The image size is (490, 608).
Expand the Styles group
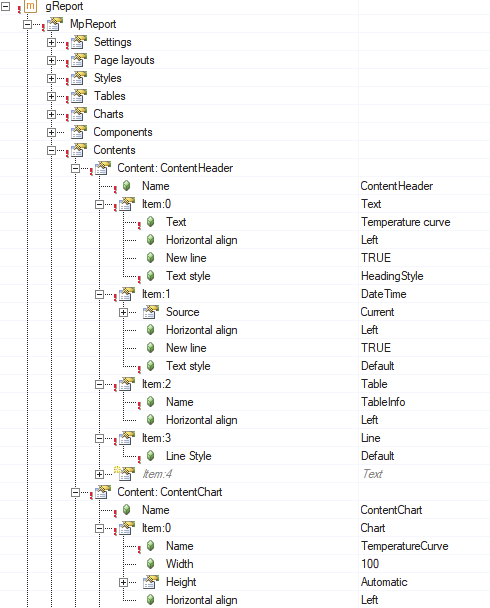point(51,78)
